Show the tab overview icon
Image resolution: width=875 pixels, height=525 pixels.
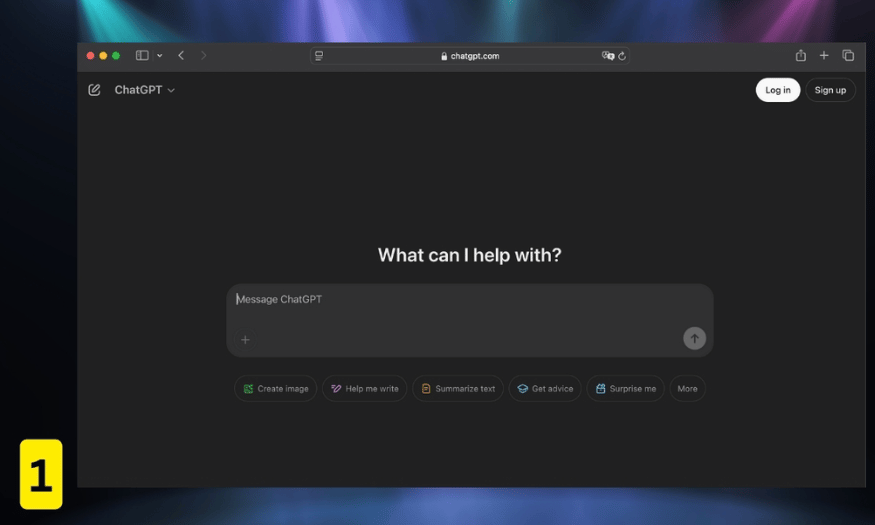point(848,55)
